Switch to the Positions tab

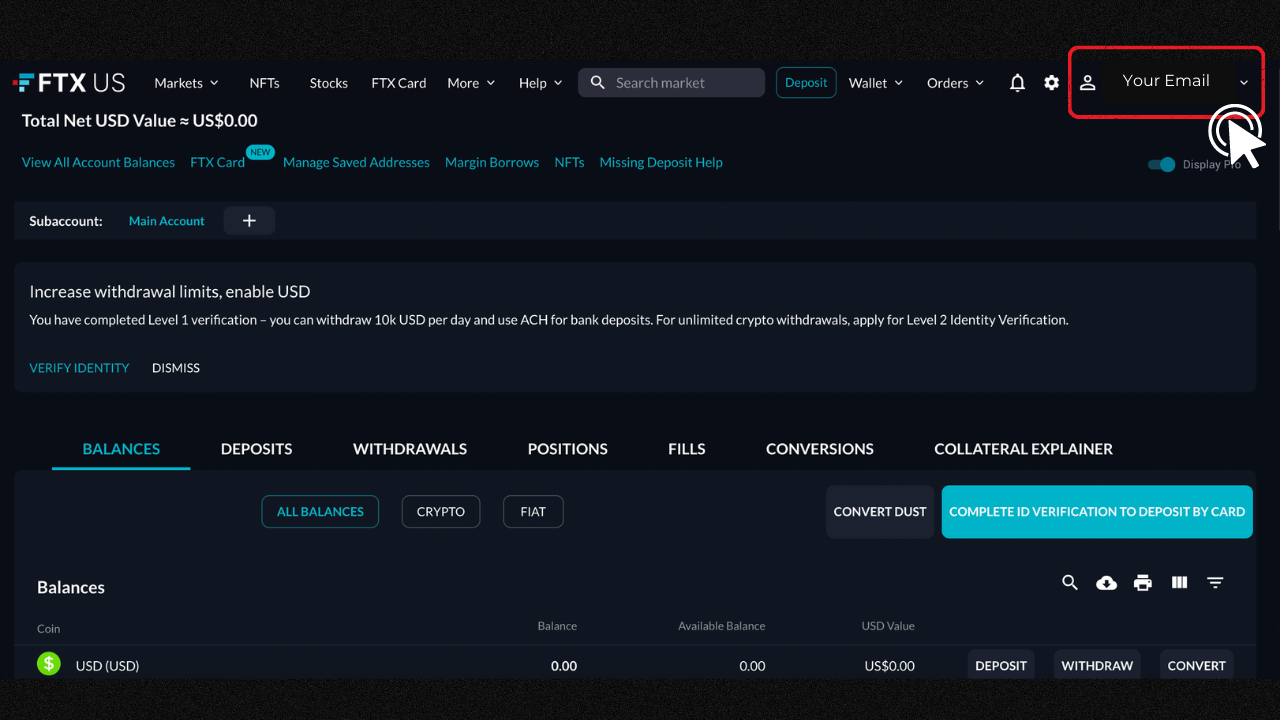pos(568,449)
